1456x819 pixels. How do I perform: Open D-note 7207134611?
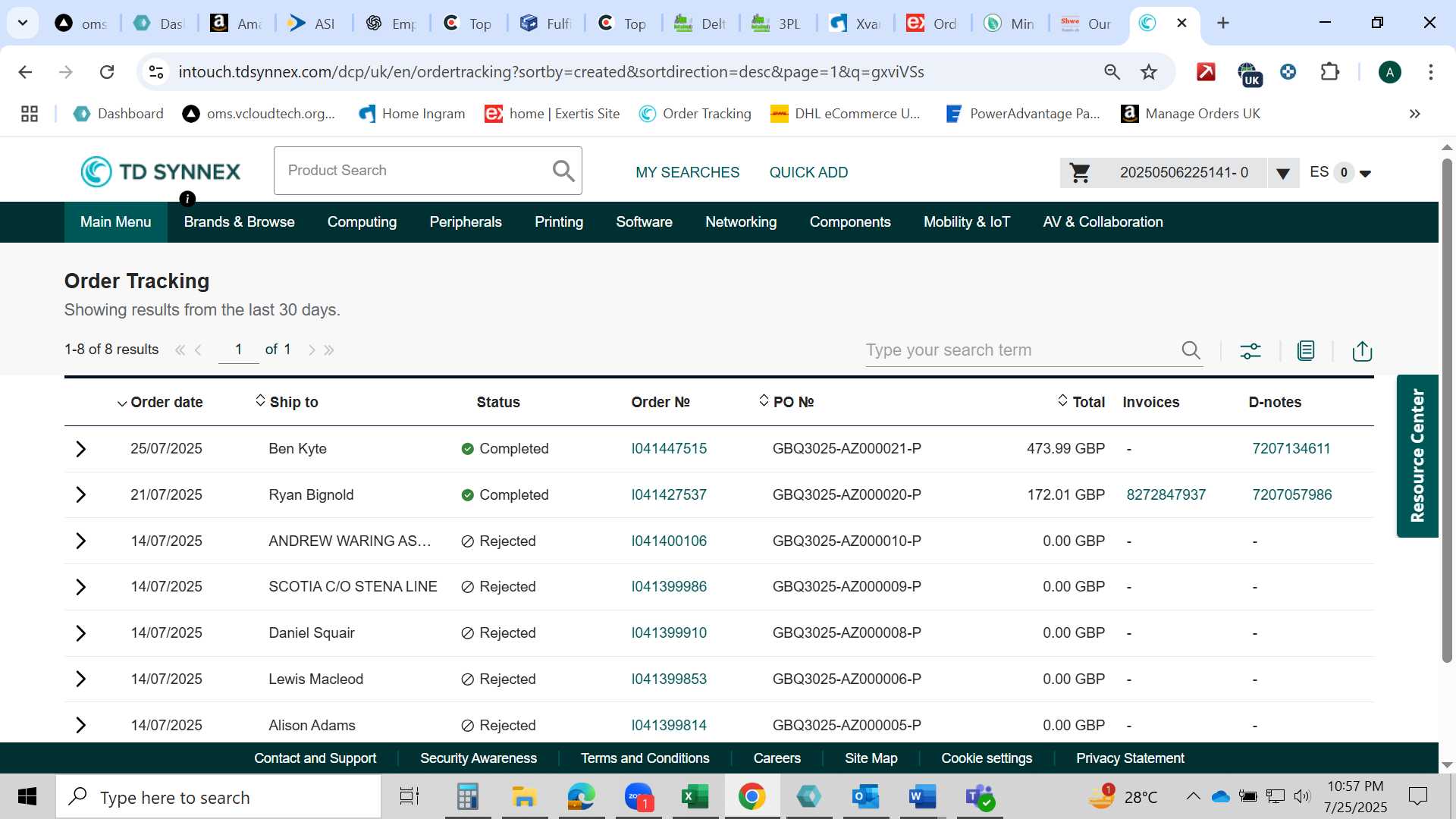tap(1291, 449)
